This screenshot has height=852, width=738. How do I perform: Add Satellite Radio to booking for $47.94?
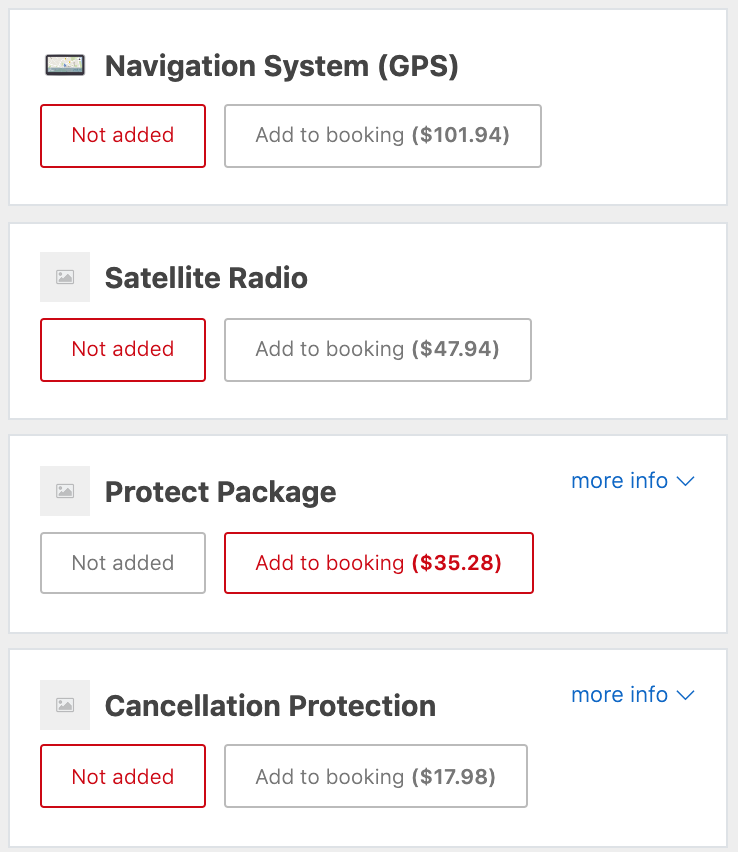pos(378,350)
